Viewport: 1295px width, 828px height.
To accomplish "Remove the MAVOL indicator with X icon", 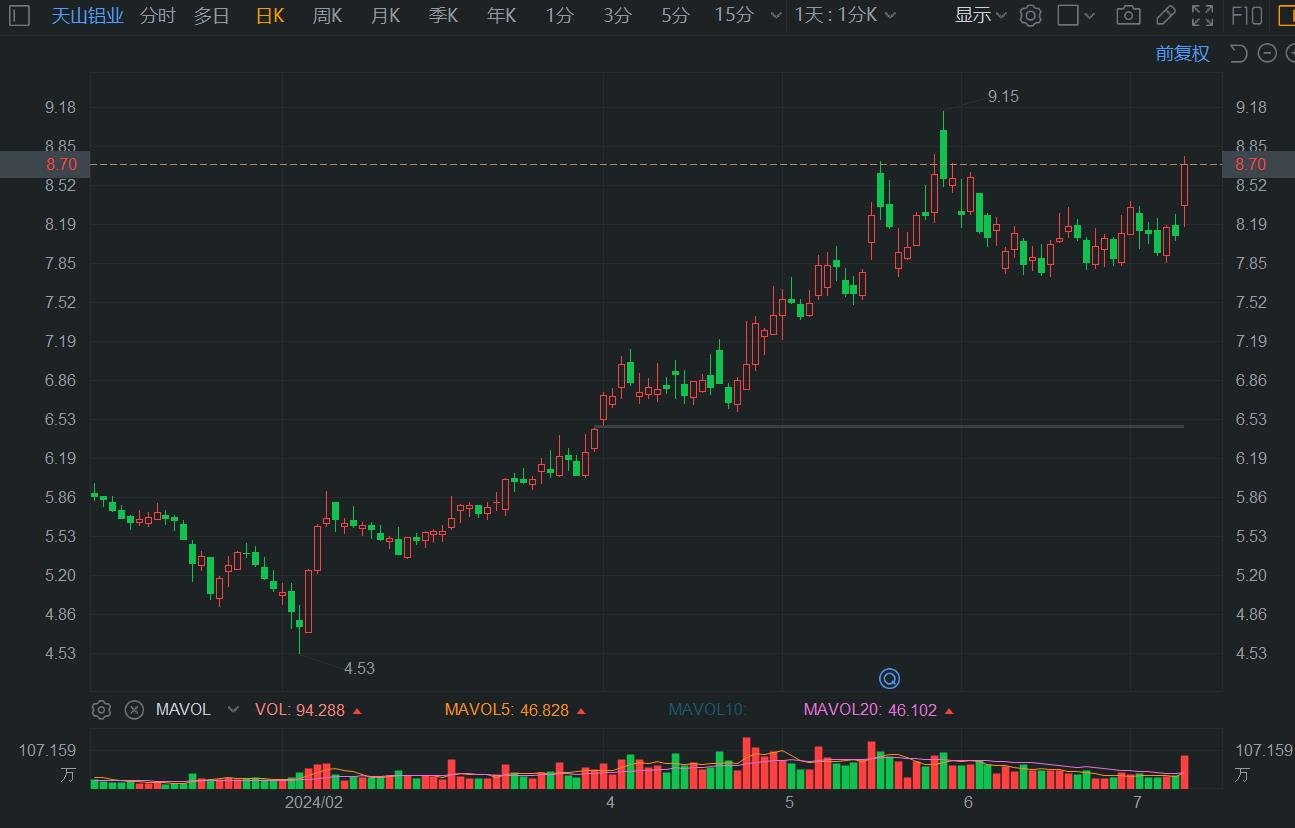I will click(x=134, y=710).
